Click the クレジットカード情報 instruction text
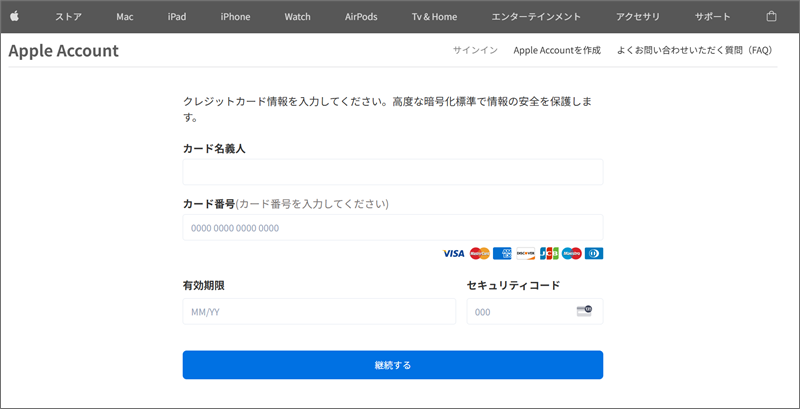This screenshot has width=800, height=409. click(388, 109)
